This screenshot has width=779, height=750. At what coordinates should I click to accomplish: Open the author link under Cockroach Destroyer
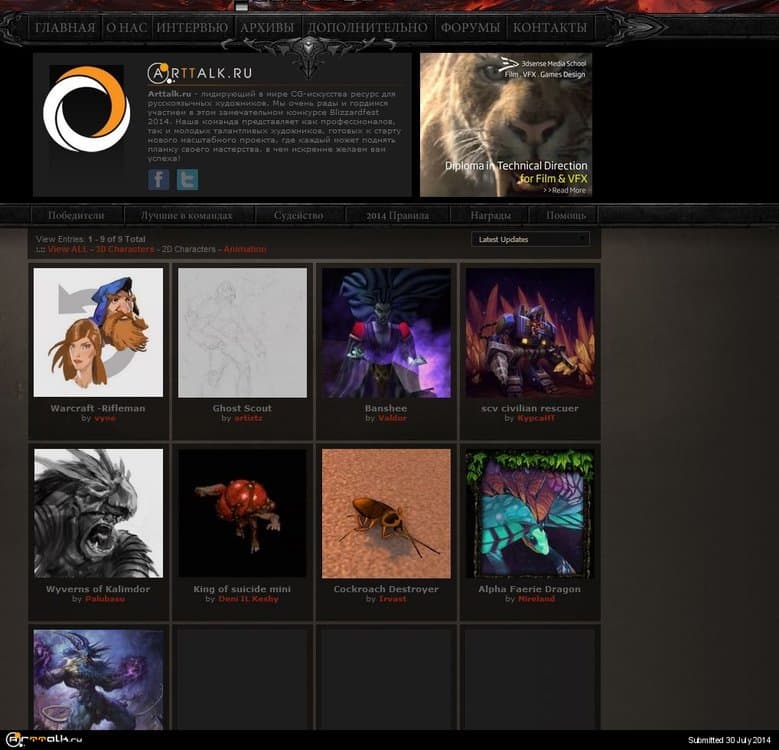(392, 599)
